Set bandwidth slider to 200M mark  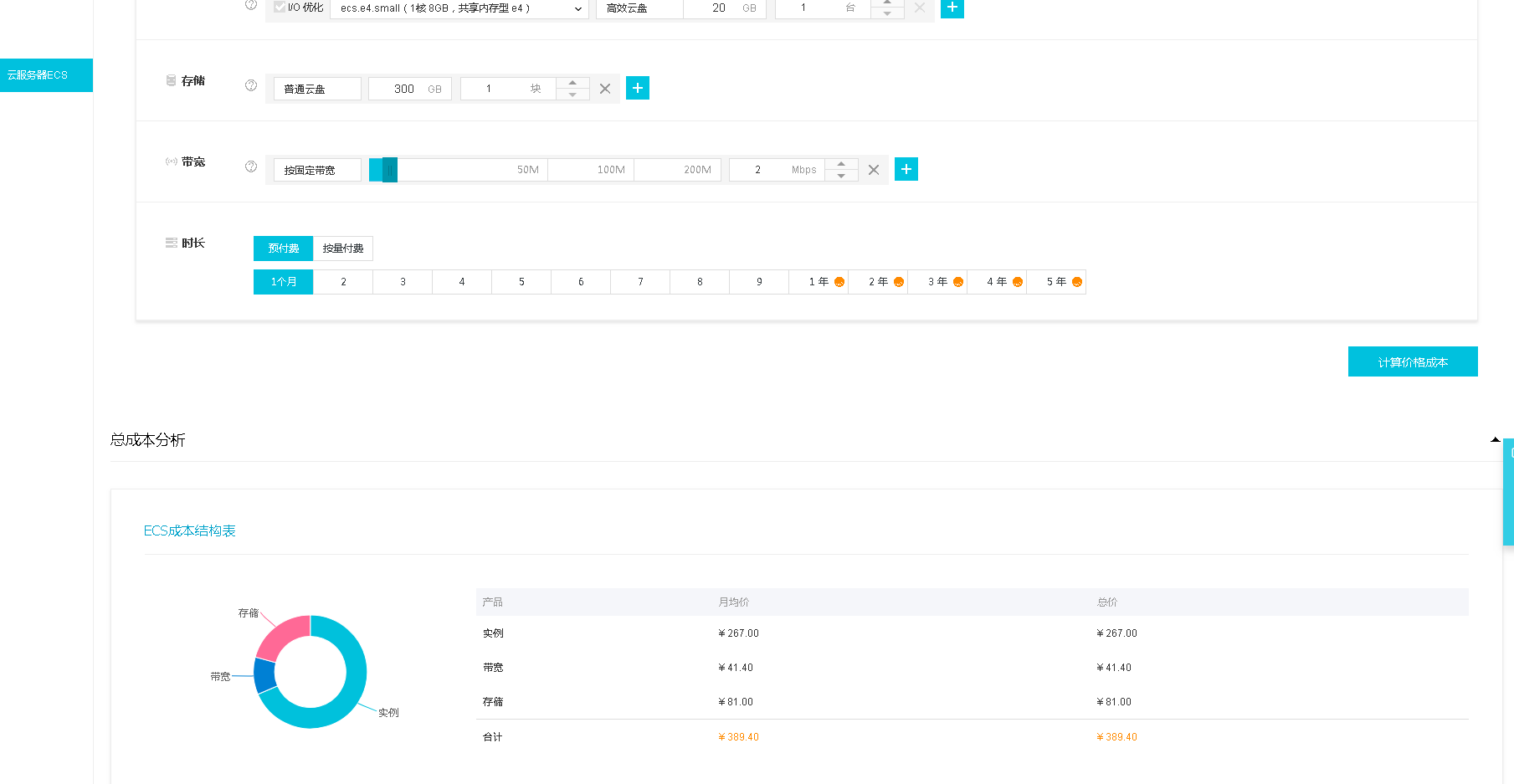point(697,170)
